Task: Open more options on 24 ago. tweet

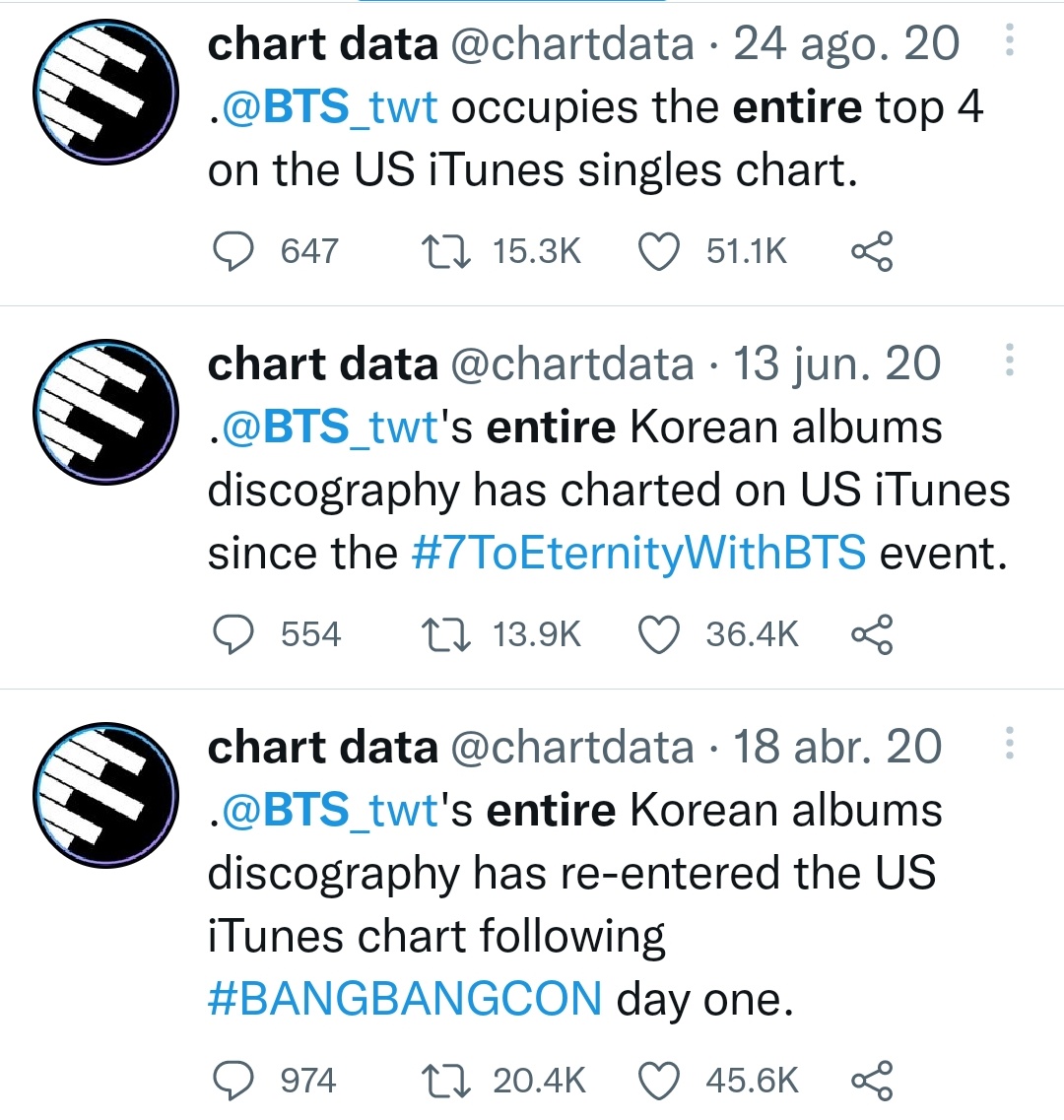Action: [1009, 40]
